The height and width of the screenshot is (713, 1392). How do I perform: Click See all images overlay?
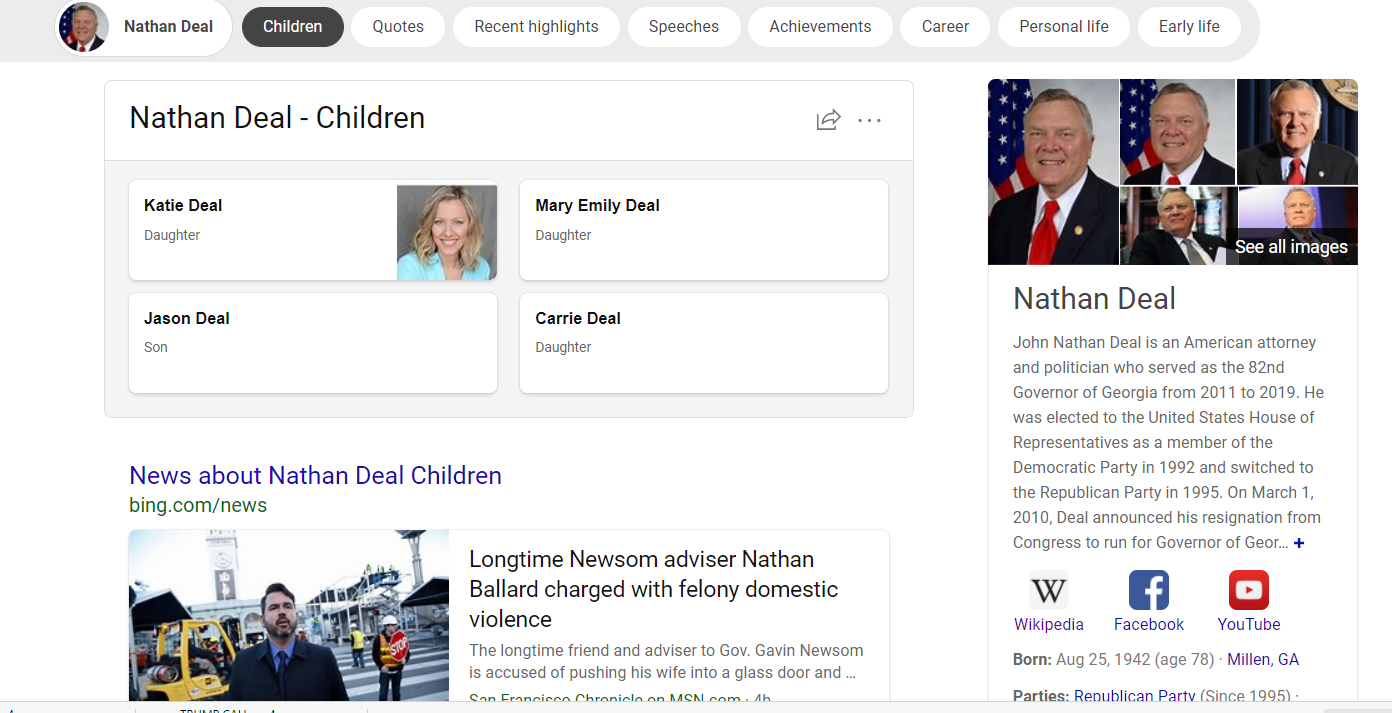click(1291, 247)
